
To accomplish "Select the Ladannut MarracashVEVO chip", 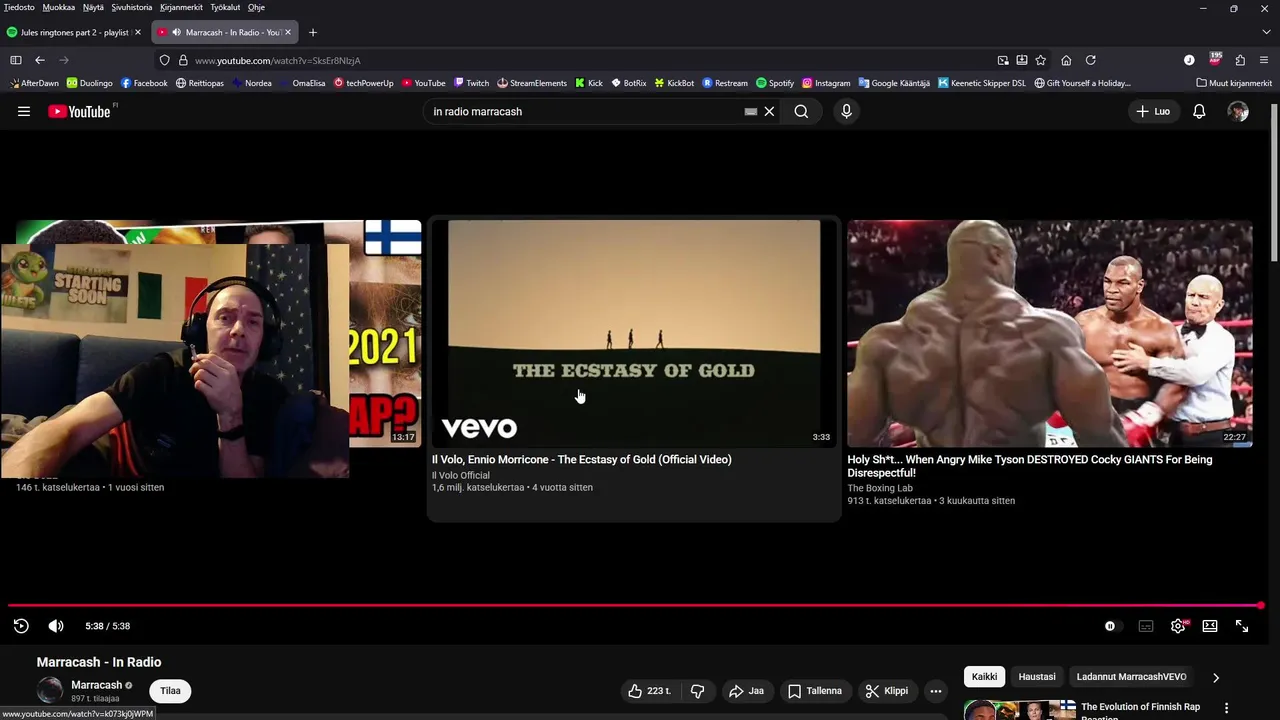I will 1131,677.
